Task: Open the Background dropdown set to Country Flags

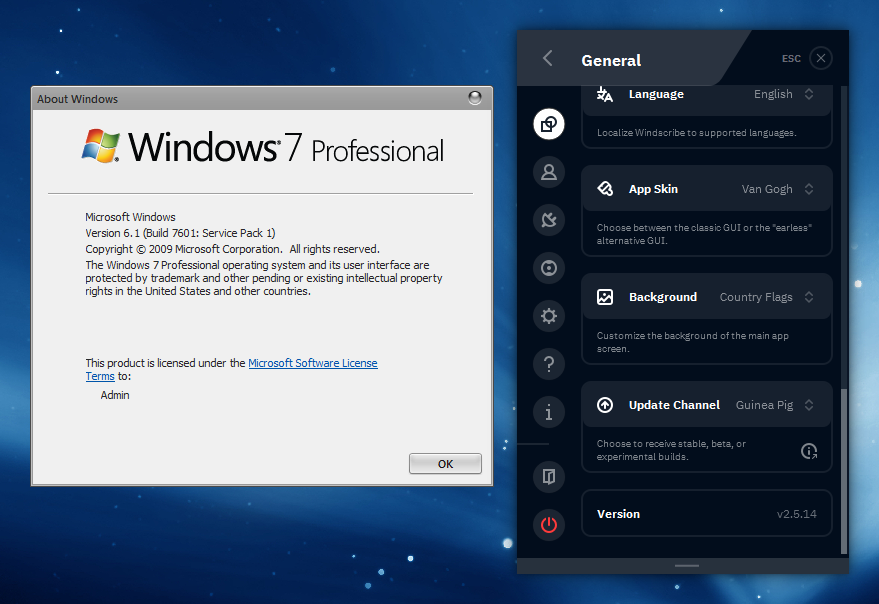Action: 767,297
